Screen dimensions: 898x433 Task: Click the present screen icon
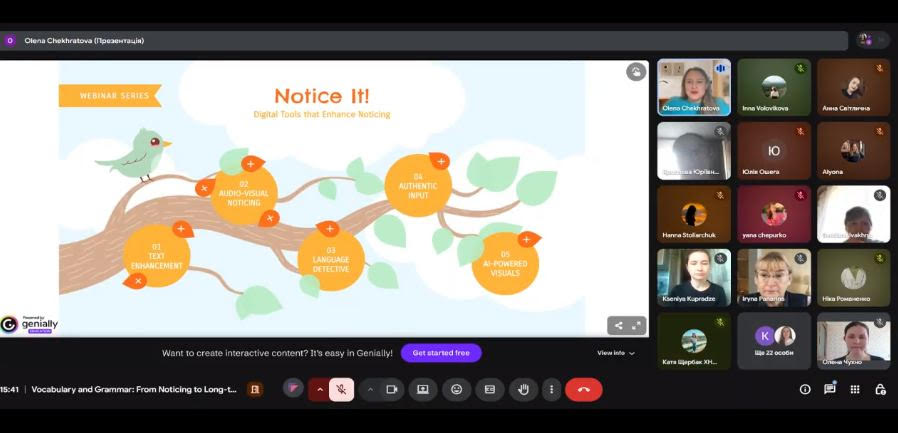[423, 389]
